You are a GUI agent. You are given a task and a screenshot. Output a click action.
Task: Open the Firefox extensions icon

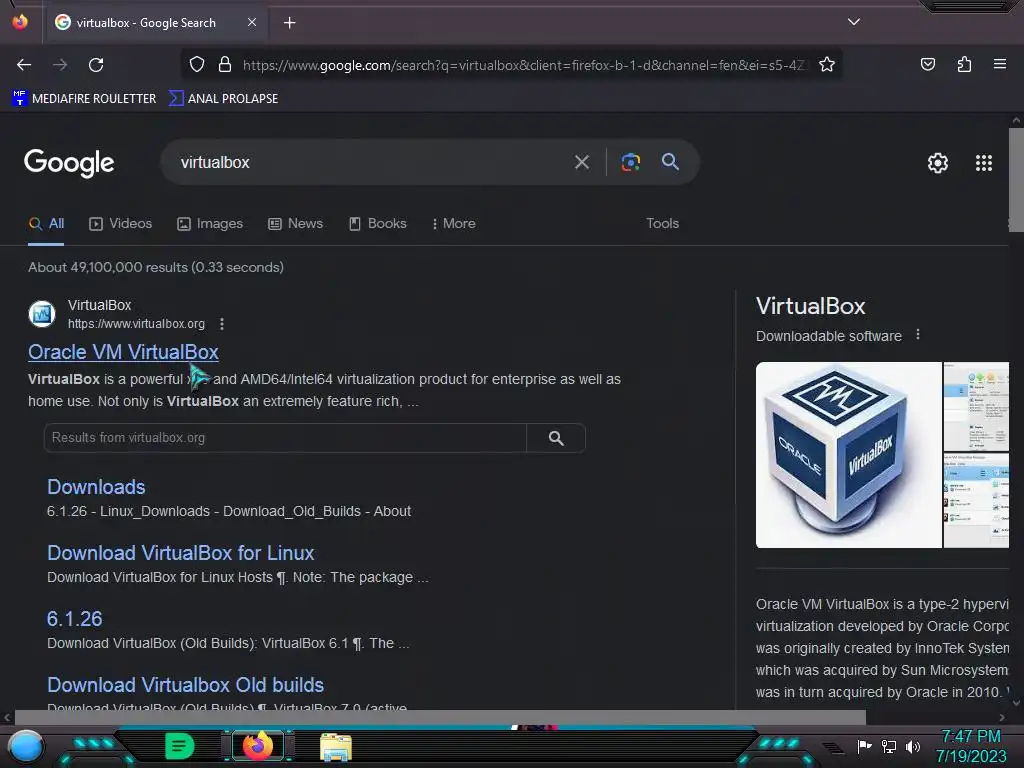[964, 64]
